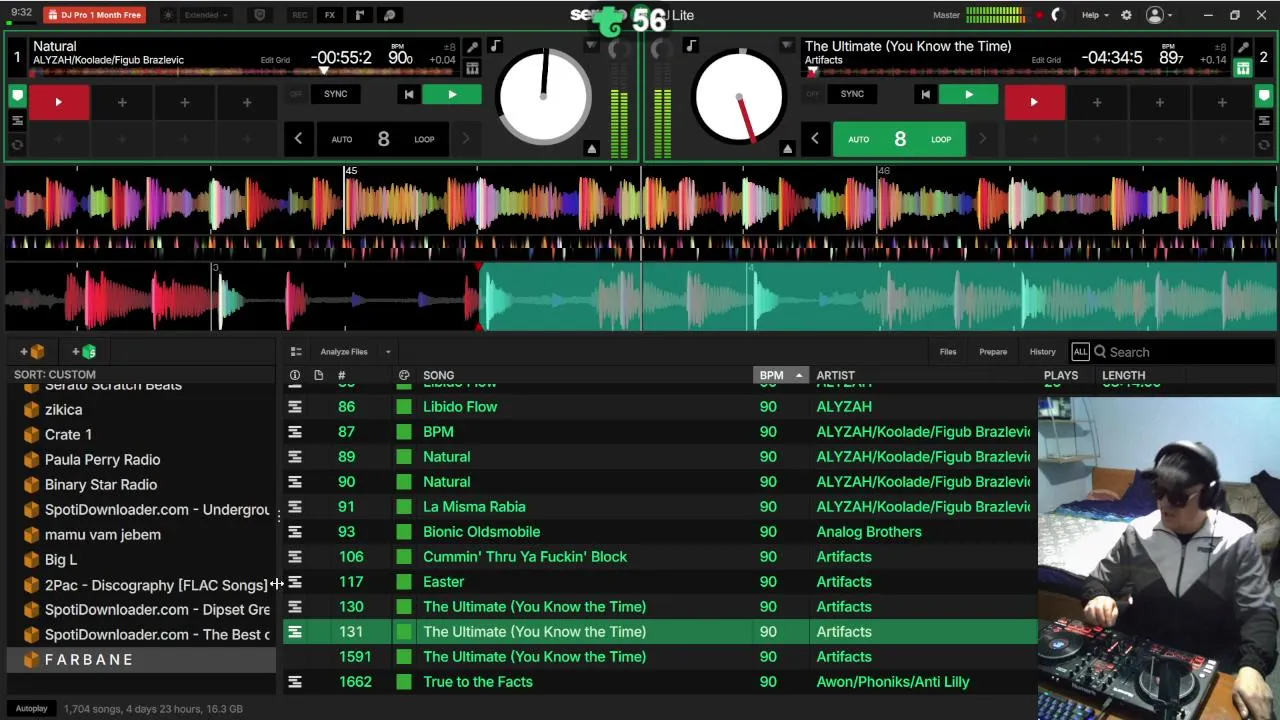Image resolution: width=1280 pixels, height=720 pixels.
Task: Open deck 1 dropdown arrow near platter
Action: tap(591, 46)
